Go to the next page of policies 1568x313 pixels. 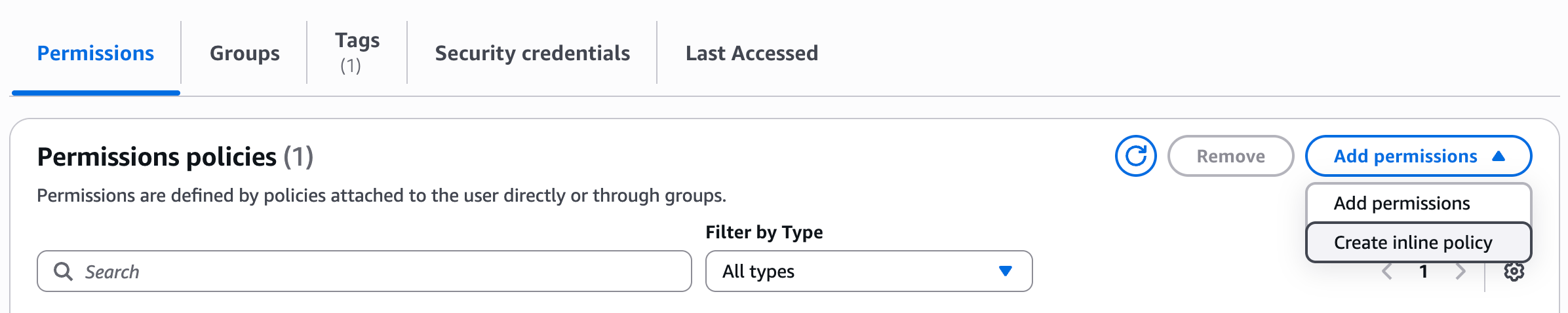point(1460,272)
